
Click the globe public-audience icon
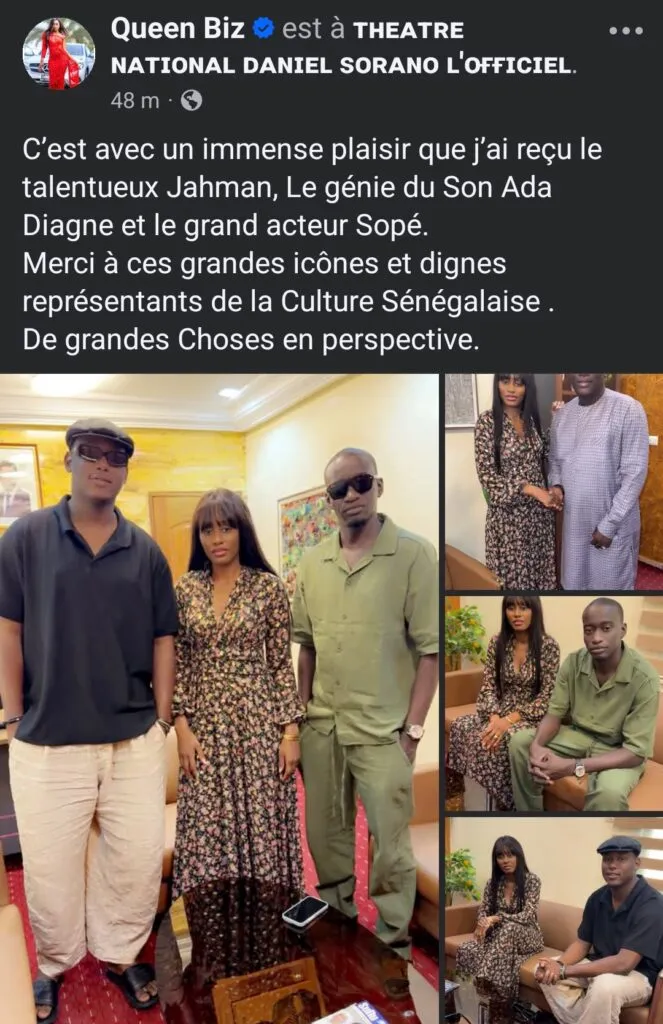191,101
